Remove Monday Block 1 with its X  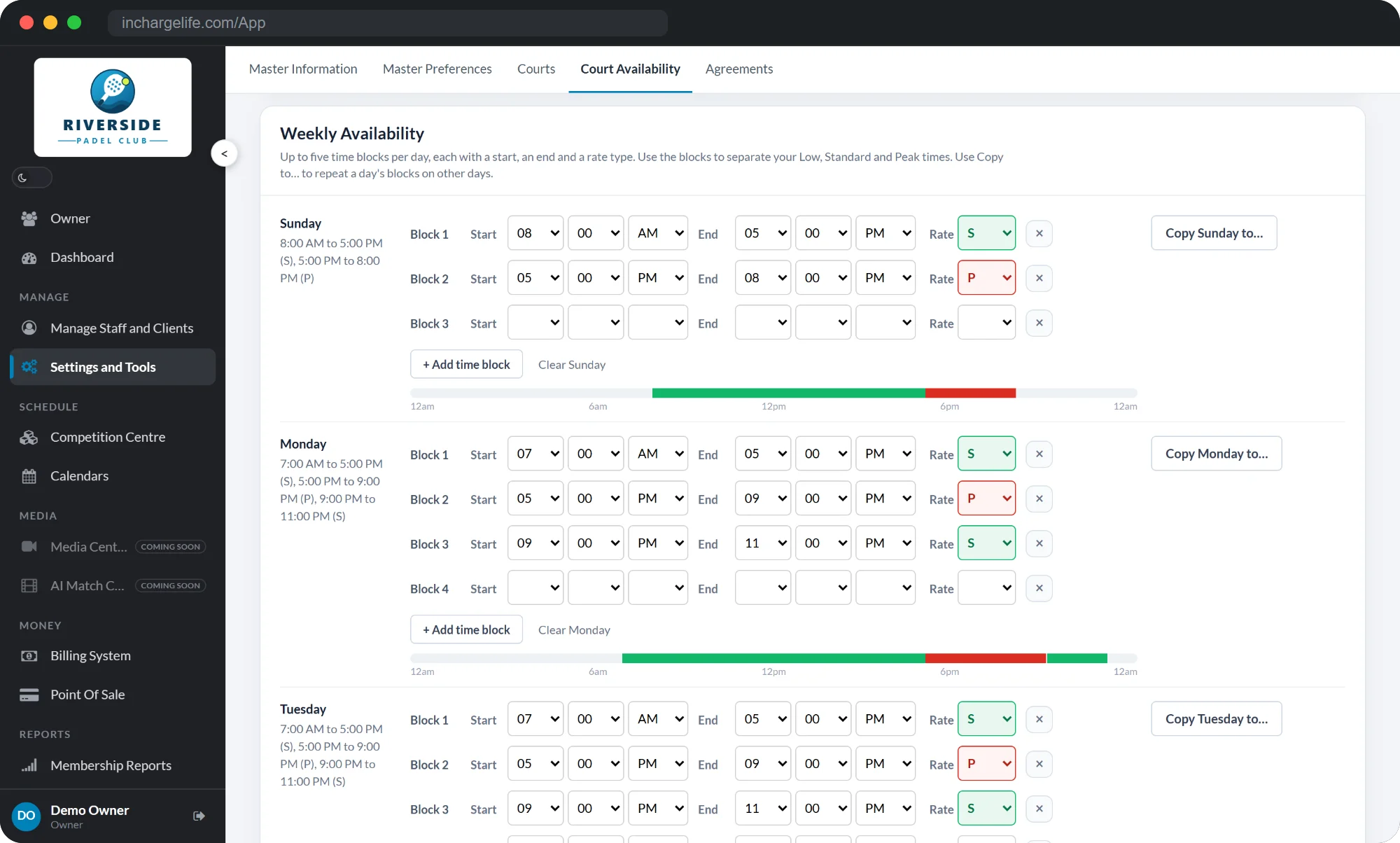point(1039,454)
